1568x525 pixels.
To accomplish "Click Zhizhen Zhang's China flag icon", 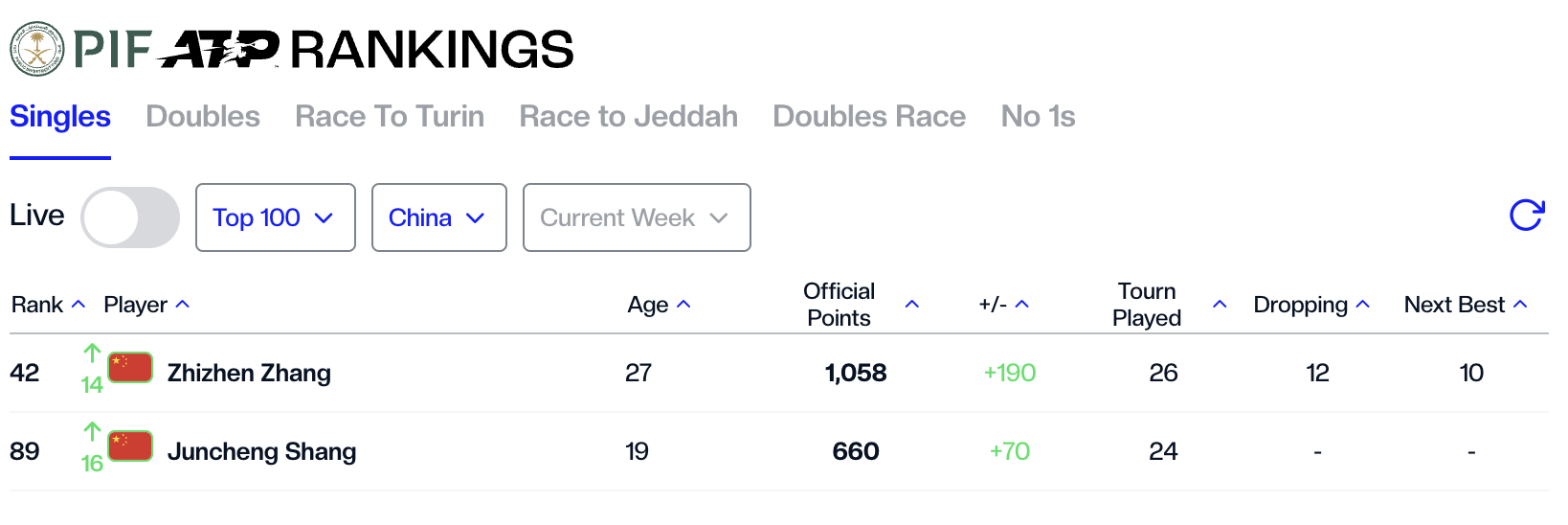I will [x=130, y=368].
